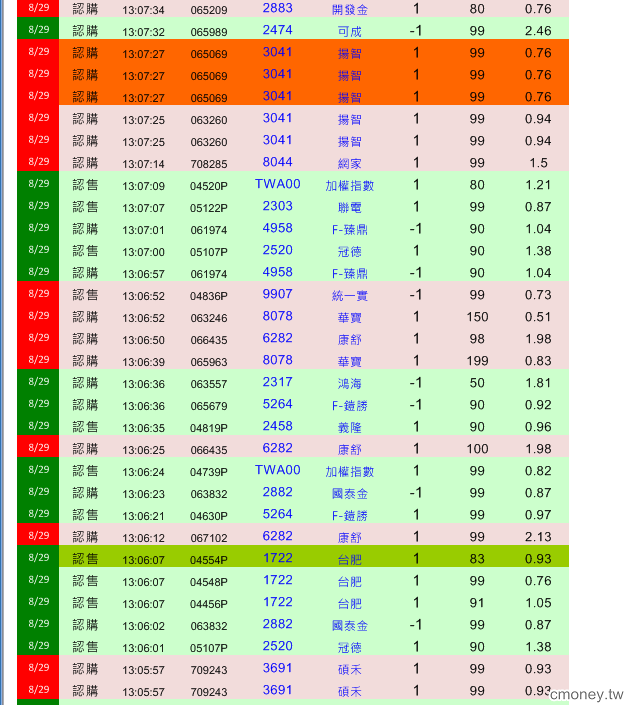Open stock code 2303 link
Screen dimensions: 630x705
(x=277, y=206)
